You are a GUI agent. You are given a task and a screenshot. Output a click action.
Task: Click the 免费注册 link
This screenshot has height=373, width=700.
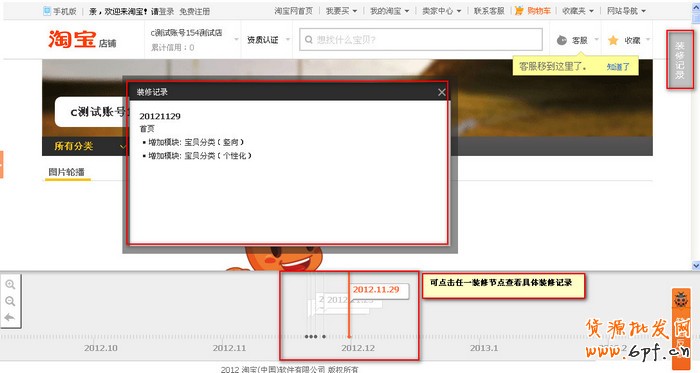coord(195,11)
